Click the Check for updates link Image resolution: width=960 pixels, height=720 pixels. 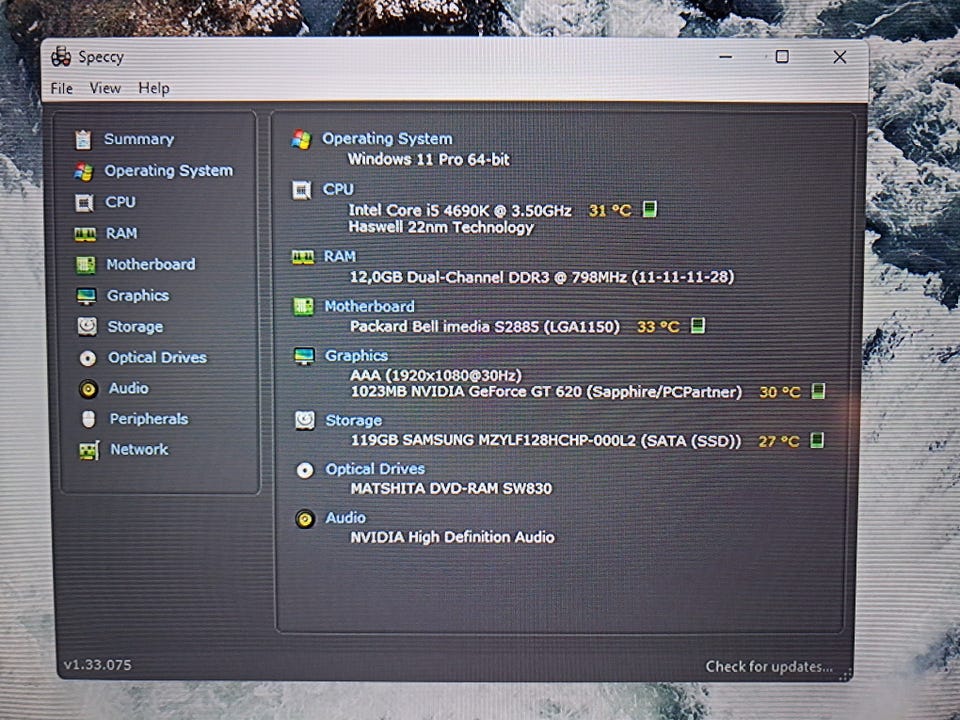click(x=769, y=666)
